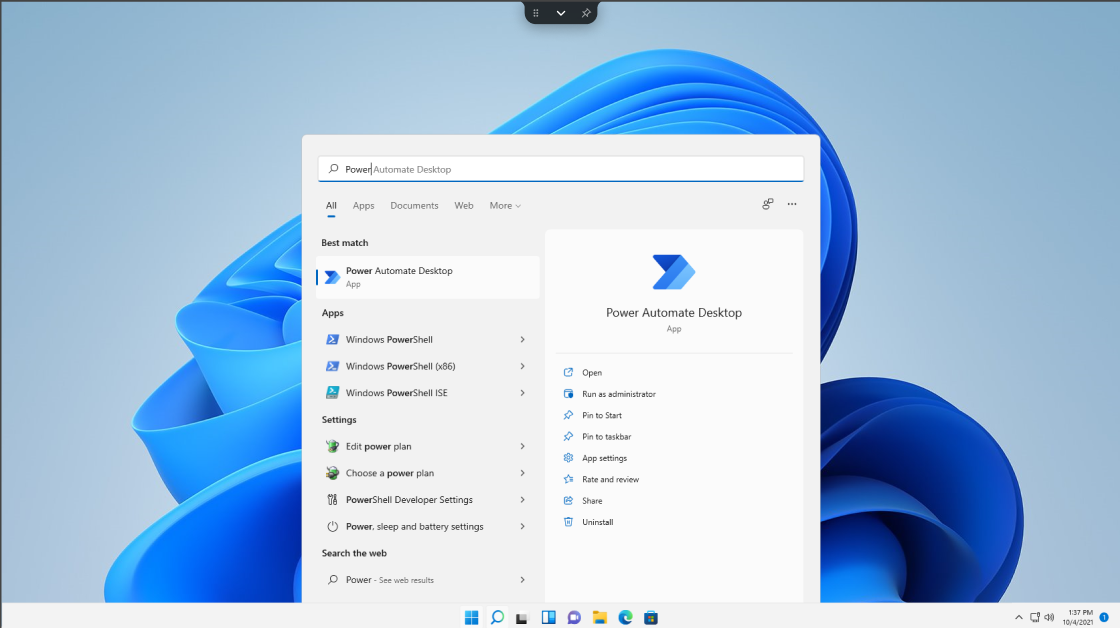Image resolution: width=1120 pixels, height=628 pixels.
Task: Click the Windows Start button
Action: (471, 617)
